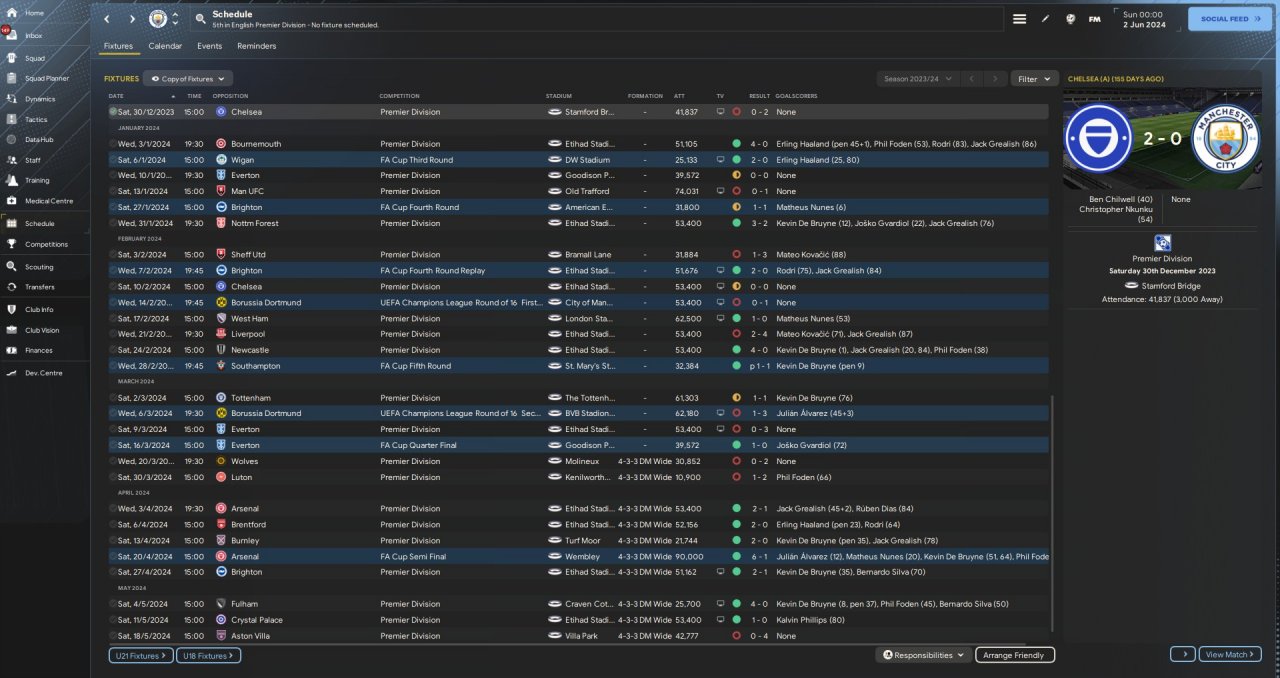Screen dimensions: 1280x678
Task: Click the Social Feed button
Action: point(1229,19)
